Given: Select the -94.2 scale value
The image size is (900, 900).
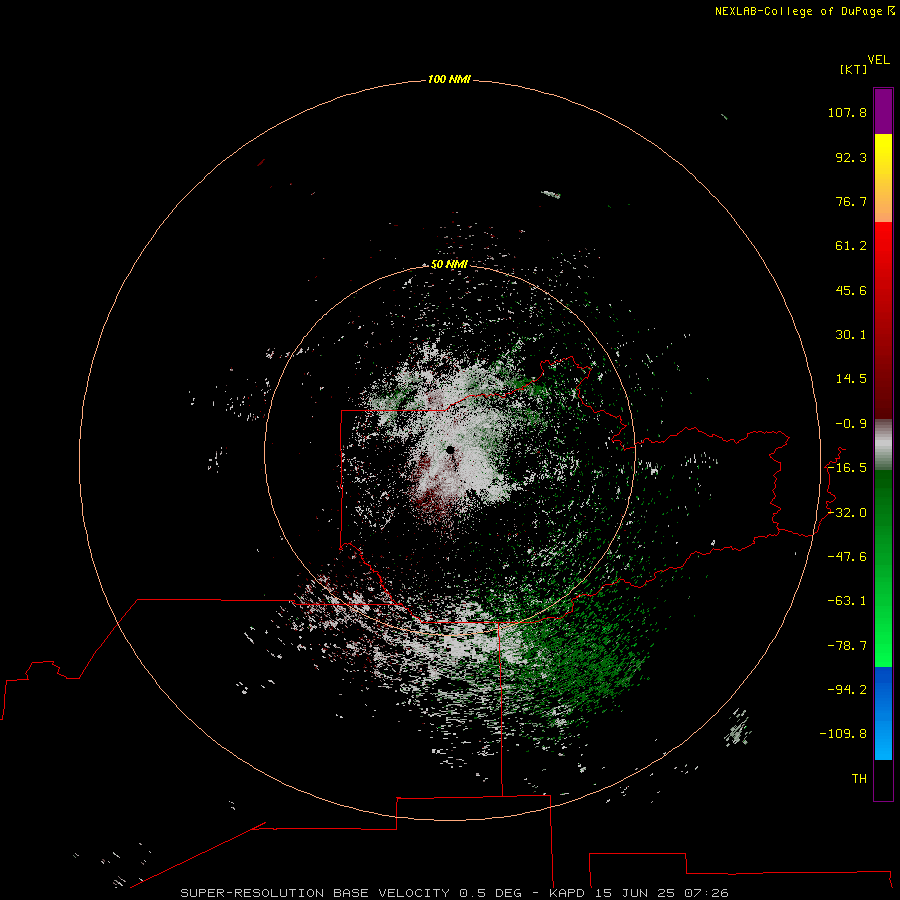Looking at the screenshot, I should [x=847, y=690].
